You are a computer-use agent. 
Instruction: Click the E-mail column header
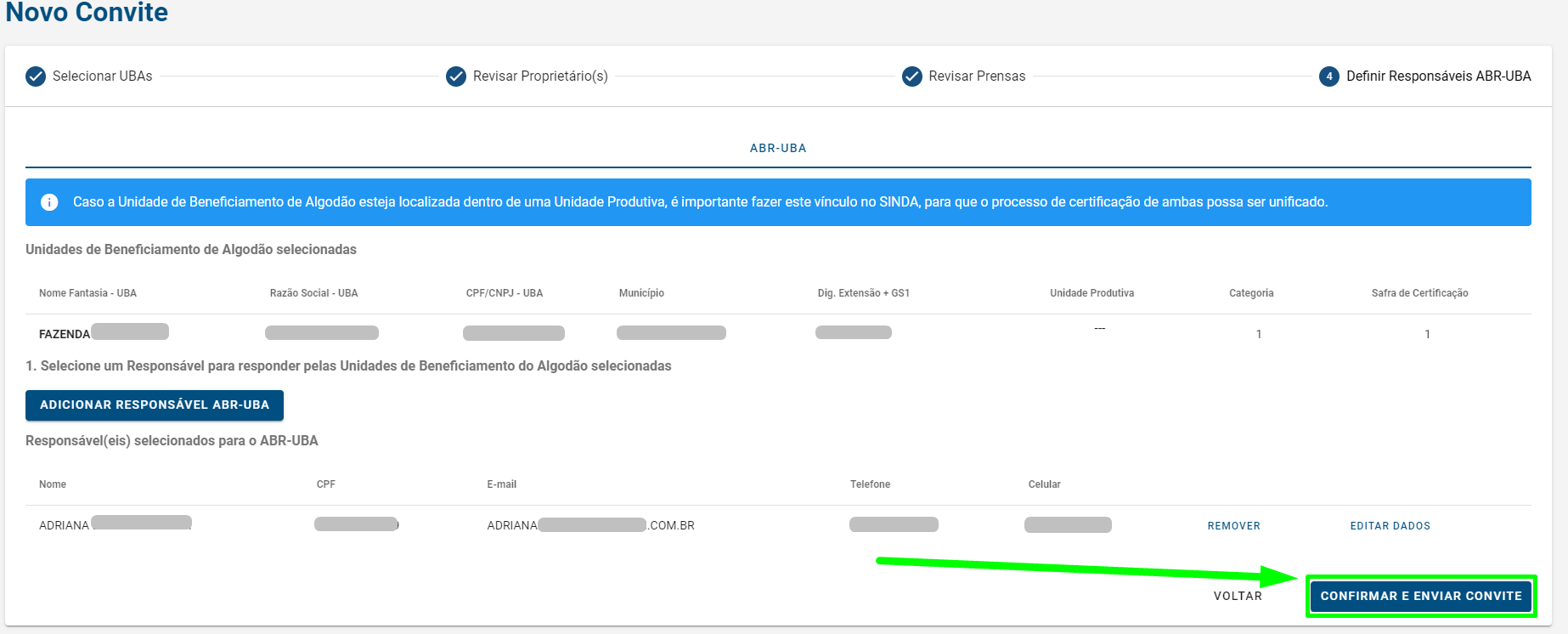point(501,484)
